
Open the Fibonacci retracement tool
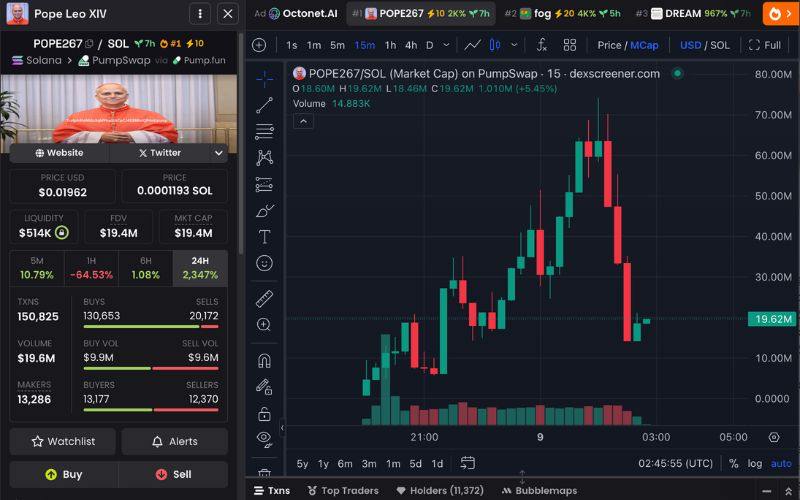(x=264, y=132)
